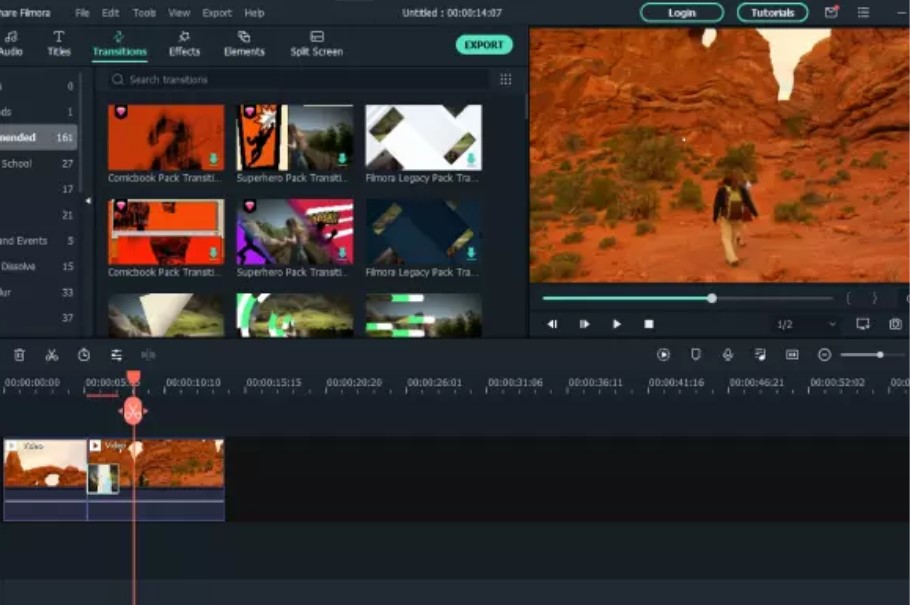Toggle the favorite heart on the purple Superhero transition
The image size is (910, 605).
(x=249, y=207)
